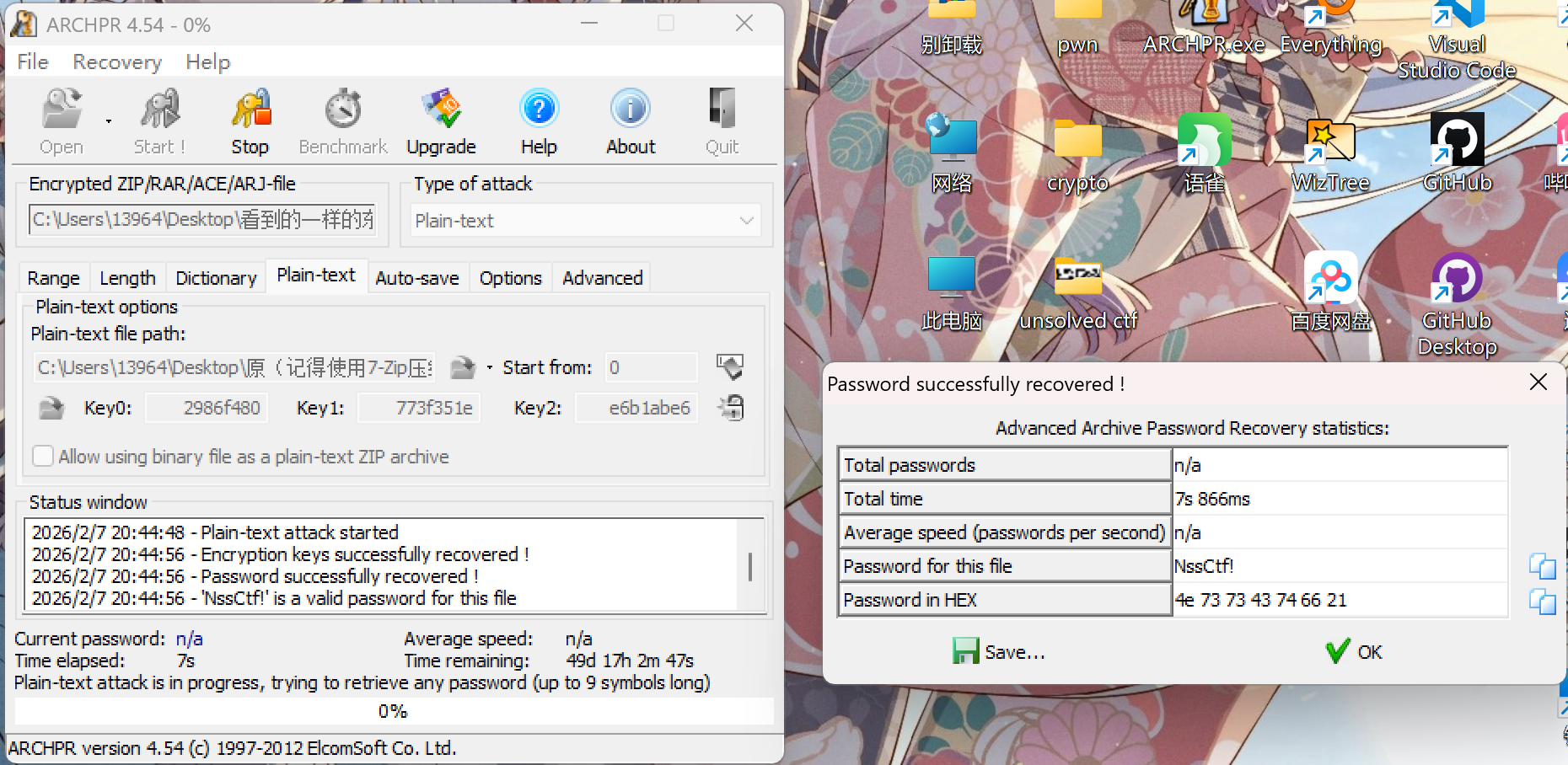
Task: Open the 百度网盘 desktop shortcut
Action: tap(1331, 292)
